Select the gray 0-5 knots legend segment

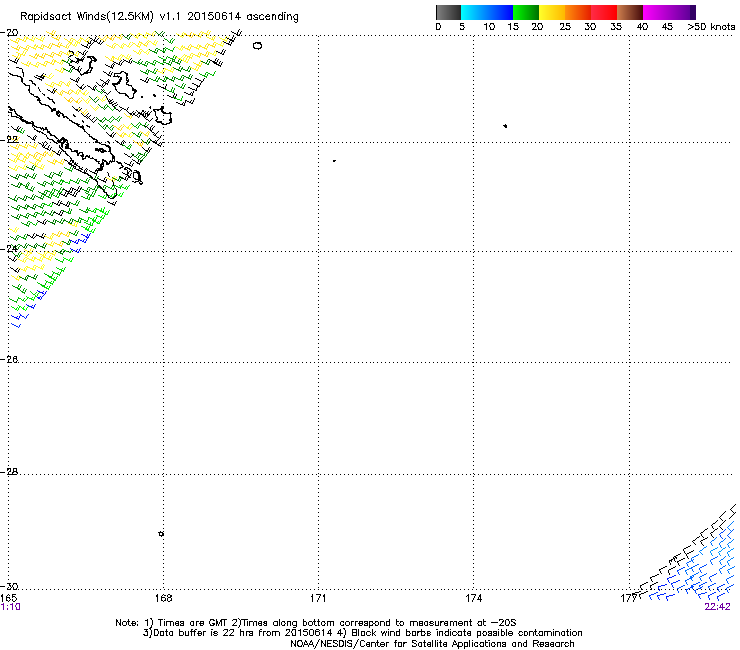(x=448, y=12)
